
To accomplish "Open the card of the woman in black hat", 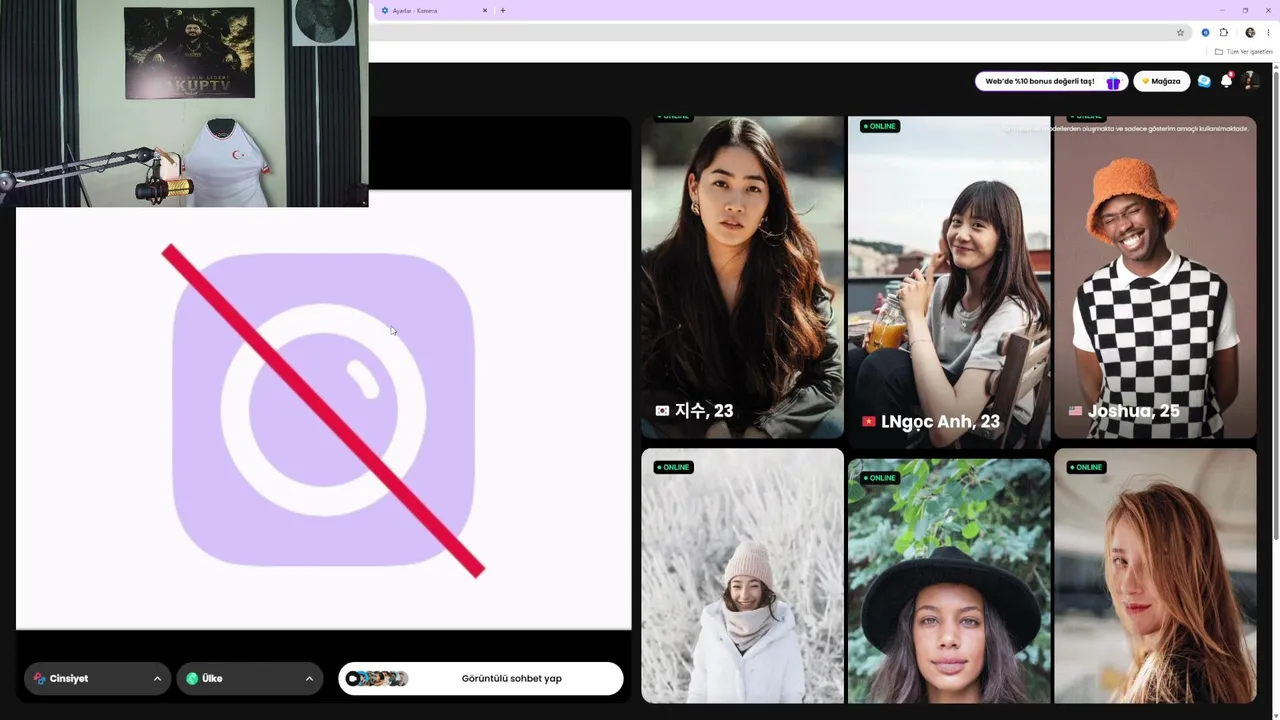I will point(949,581).
